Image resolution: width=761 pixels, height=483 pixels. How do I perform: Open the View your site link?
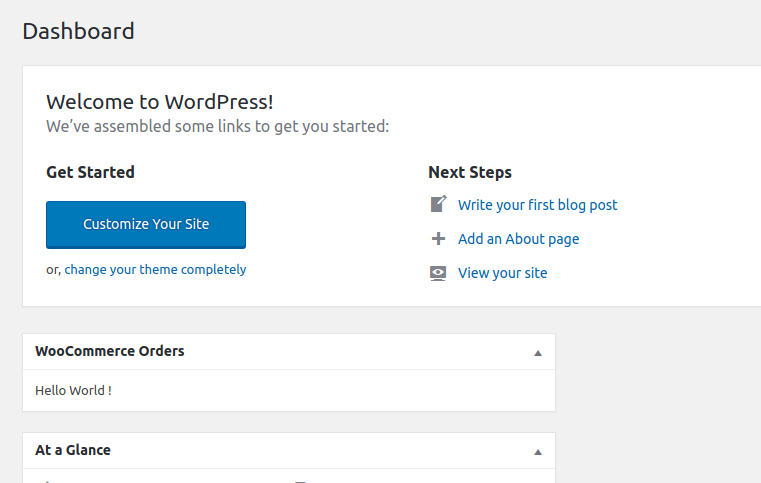(502, 273)
